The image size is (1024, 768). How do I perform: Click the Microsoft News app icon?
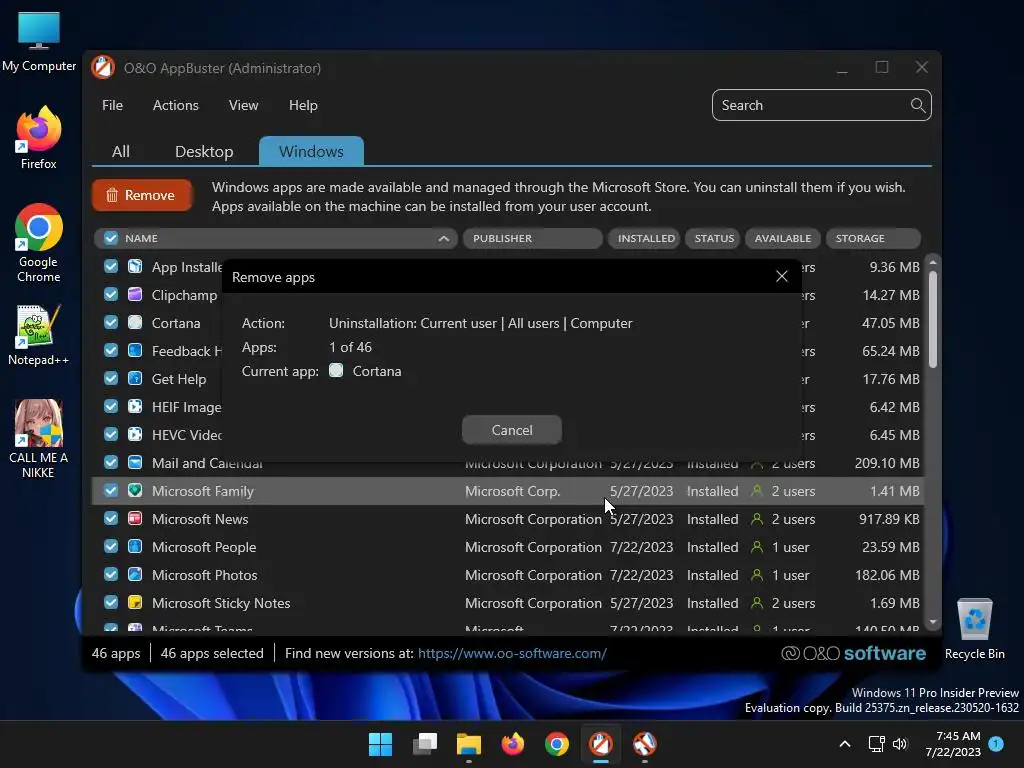(x=135, y=519)
